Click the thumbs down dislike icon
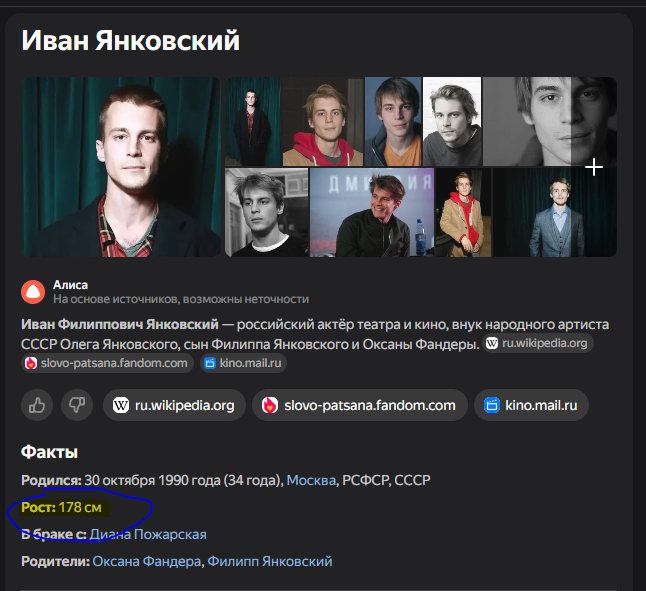The width and height of the screenshot is (646, 591). pos(77,405)
